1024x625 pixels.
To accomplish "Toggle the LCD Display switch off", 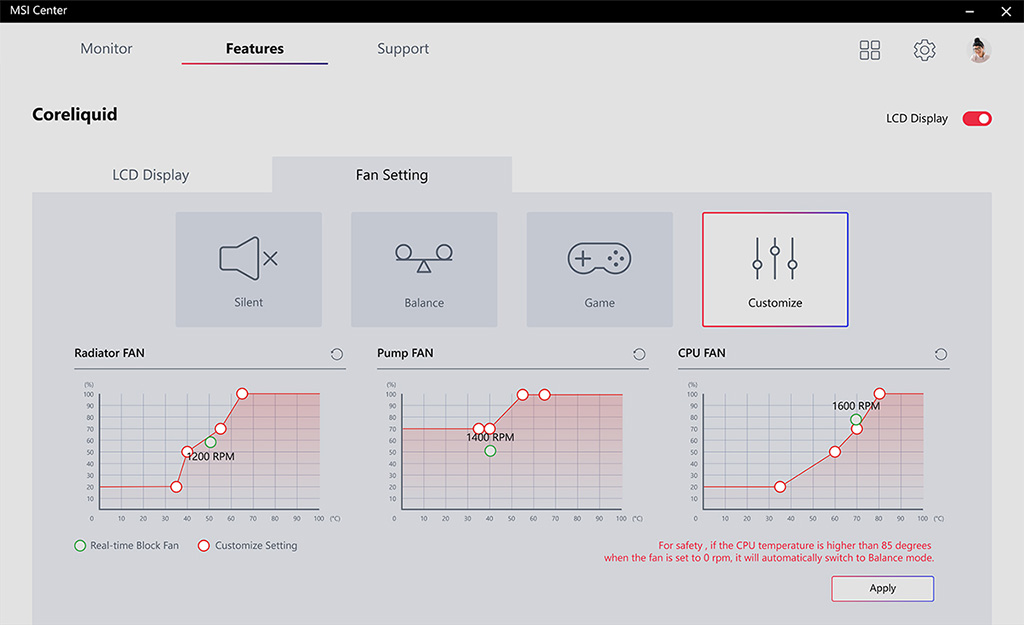I will [977, 118].
